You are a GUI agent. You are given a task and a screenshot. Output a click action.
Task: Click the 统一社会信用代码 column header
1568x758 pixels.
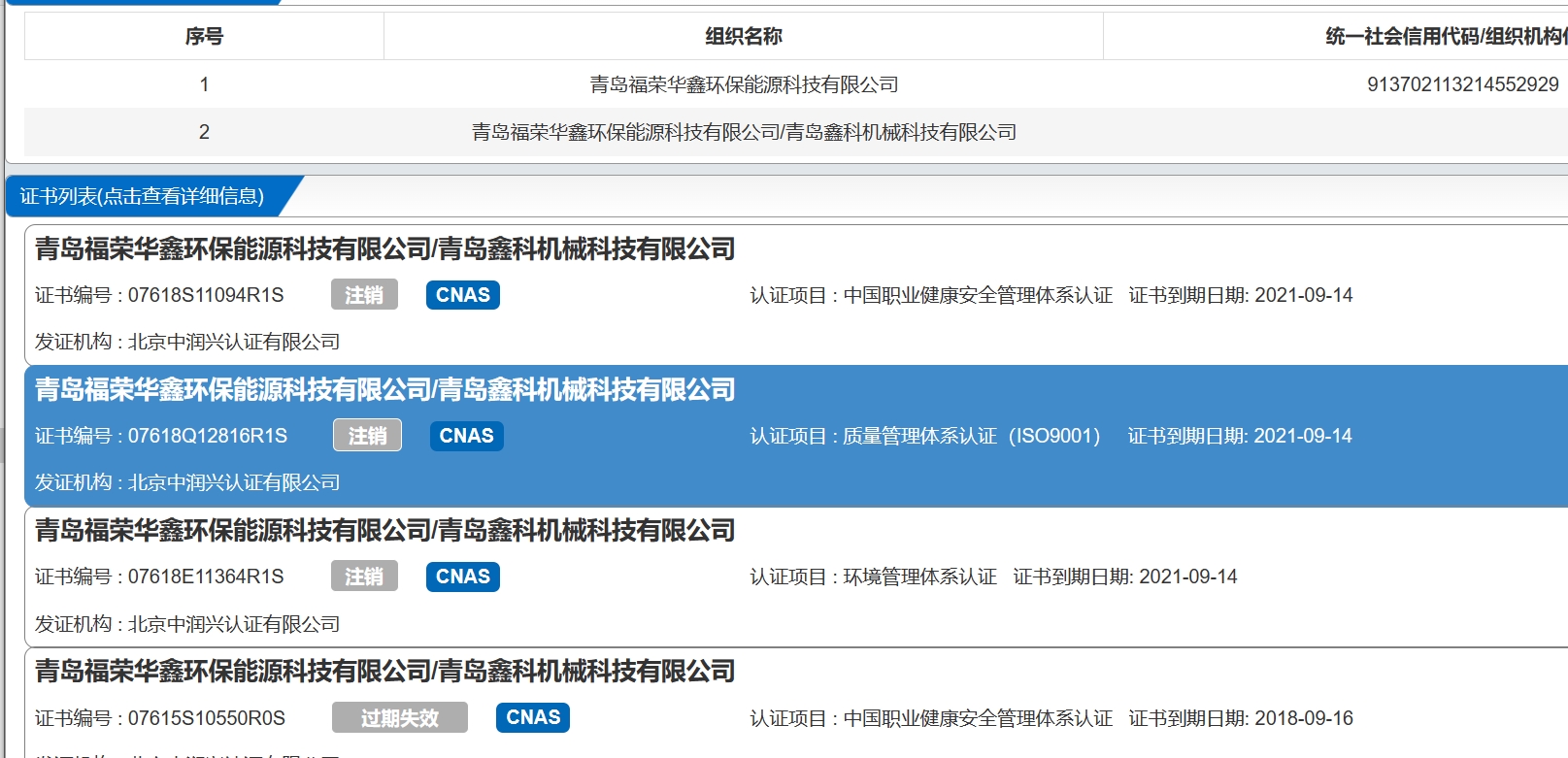tap(1447, 36)
